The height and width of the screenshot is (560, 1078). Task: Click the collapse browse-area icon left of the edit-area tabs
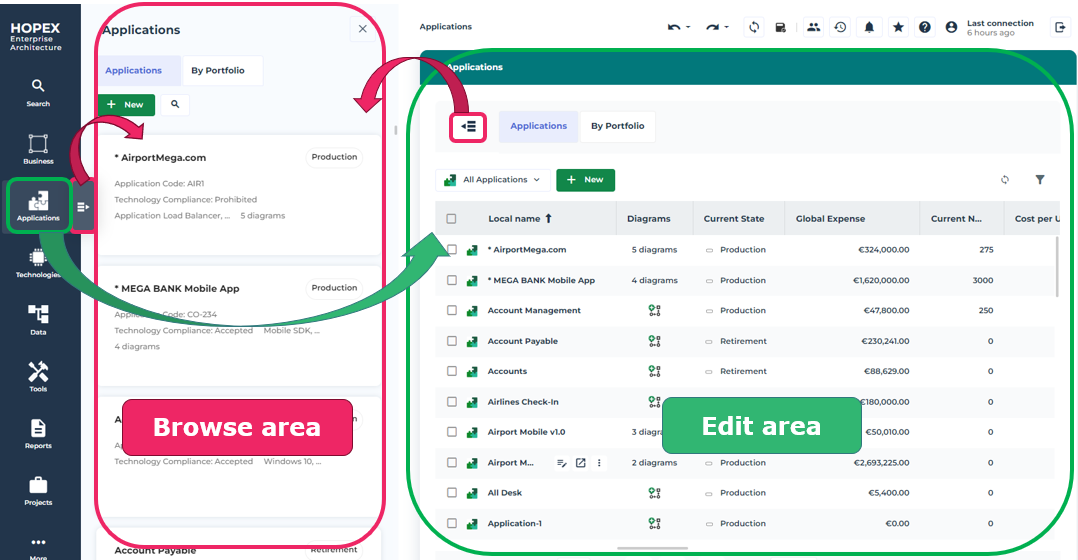coord(468,126)
